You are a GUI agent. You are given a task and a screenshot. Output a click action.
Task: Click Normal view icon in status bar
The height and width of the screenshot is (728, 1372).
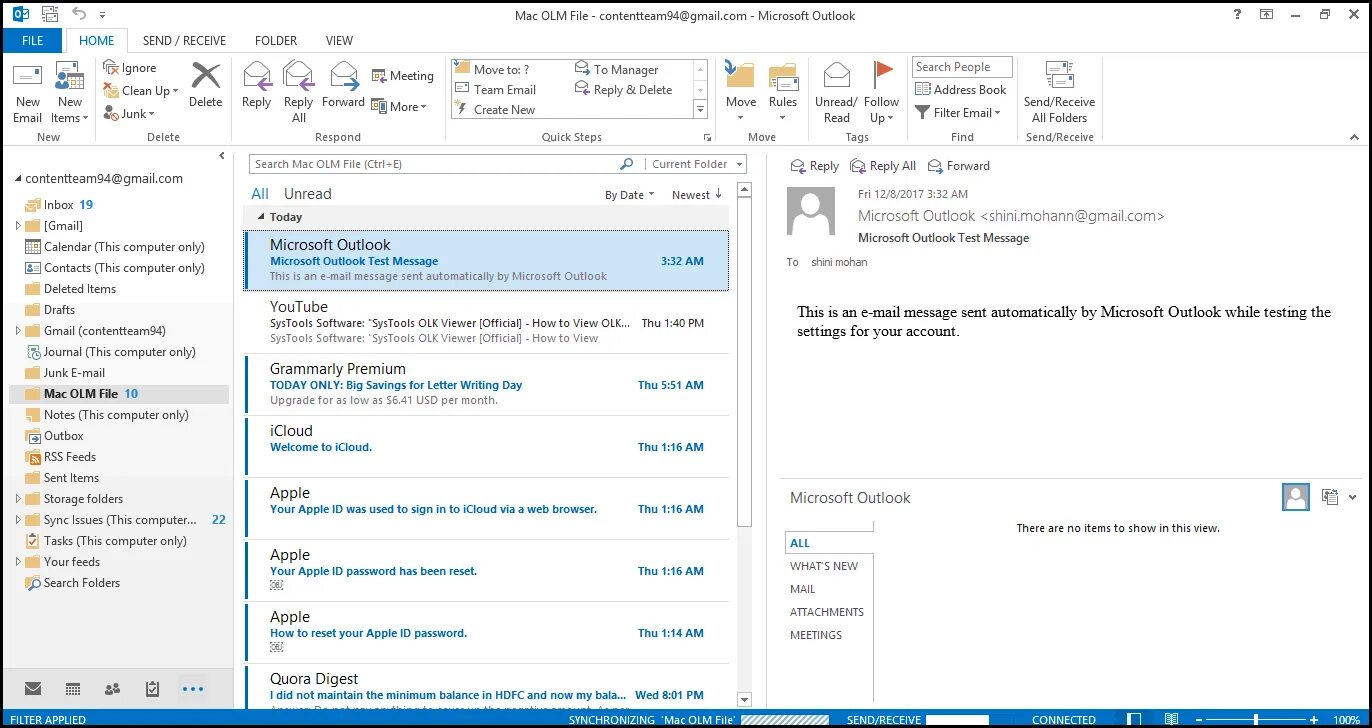(1135, 720)
